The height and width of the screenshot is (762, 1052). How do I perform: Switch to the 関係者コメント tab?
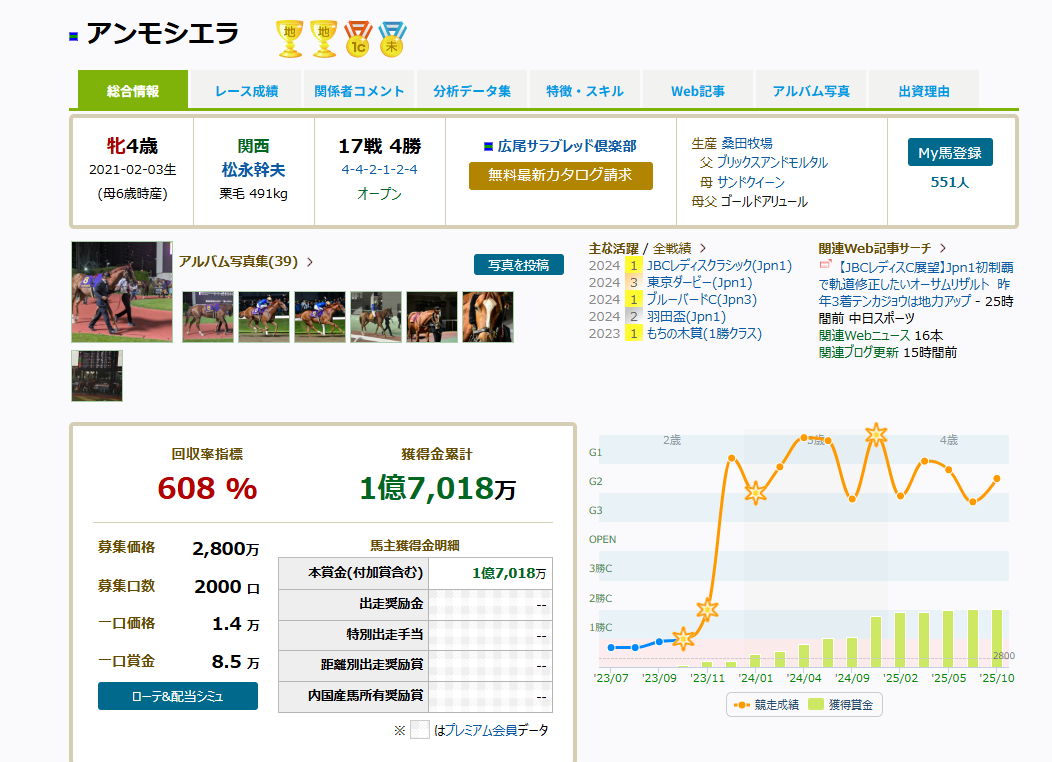coord(359,91)
